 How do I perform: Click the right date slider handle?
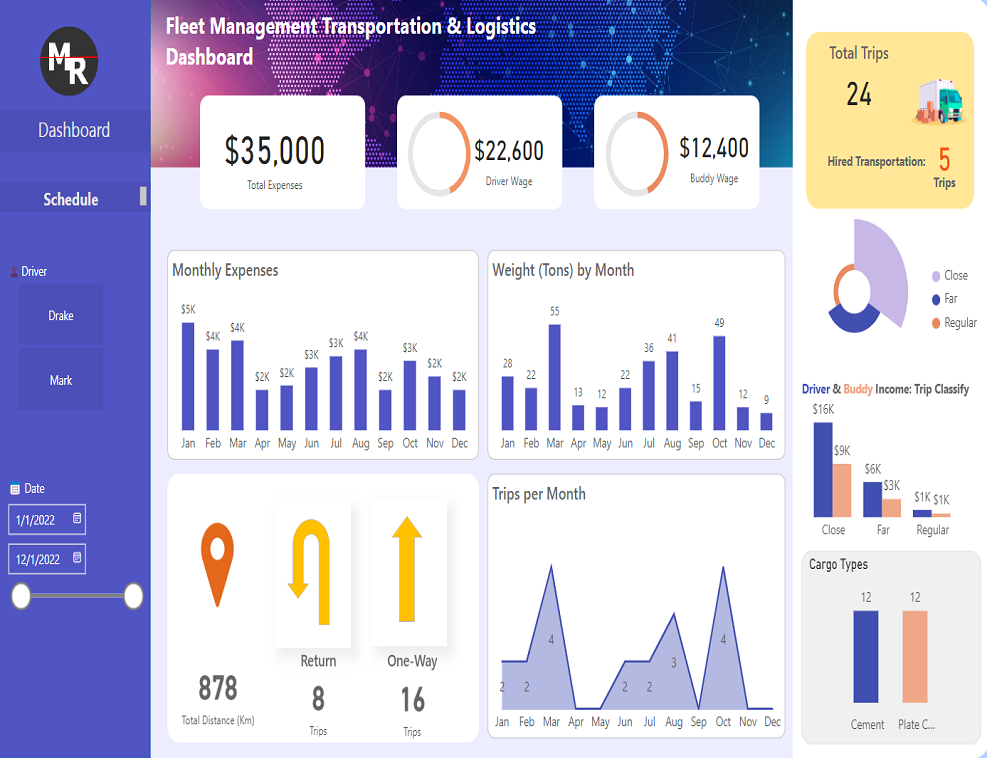pyautogui.click(x=133, y=597)
